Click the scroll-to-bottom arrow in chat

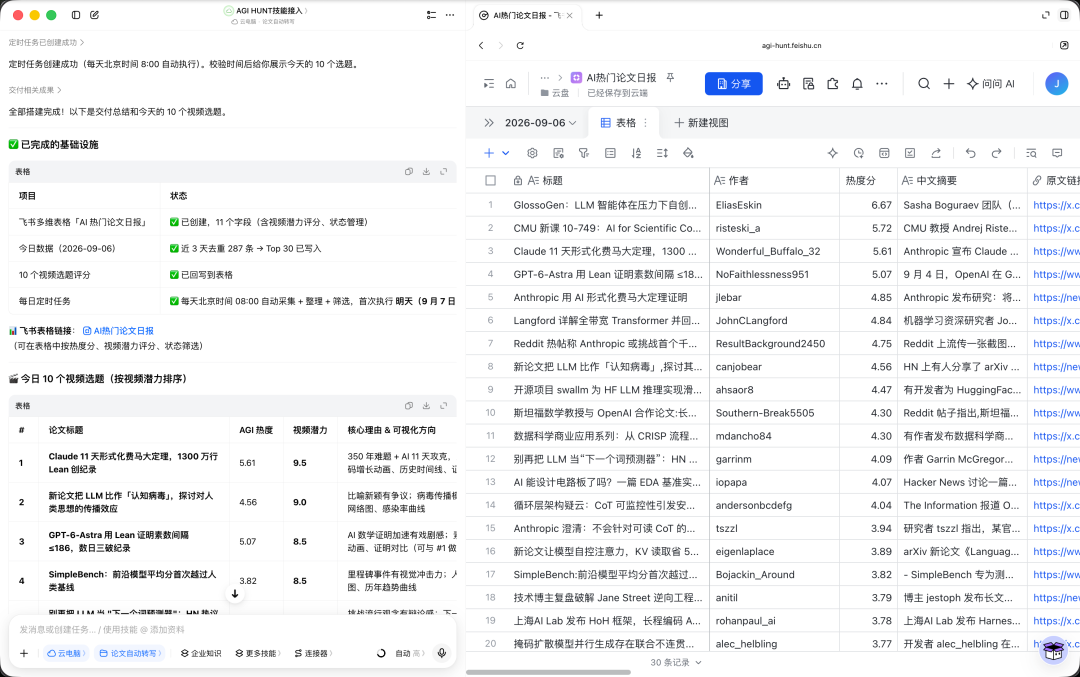(235, 594)
